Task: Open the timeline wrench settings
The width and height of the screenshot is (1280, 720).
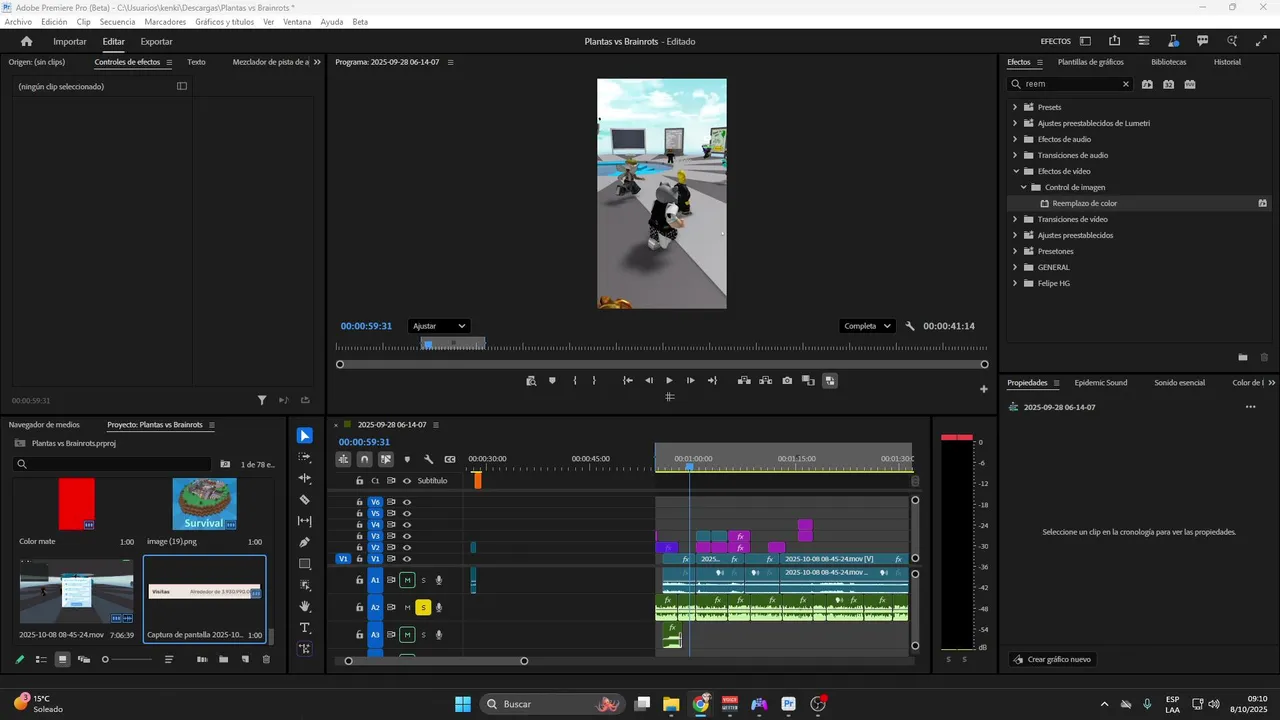Action: (428, 460)
